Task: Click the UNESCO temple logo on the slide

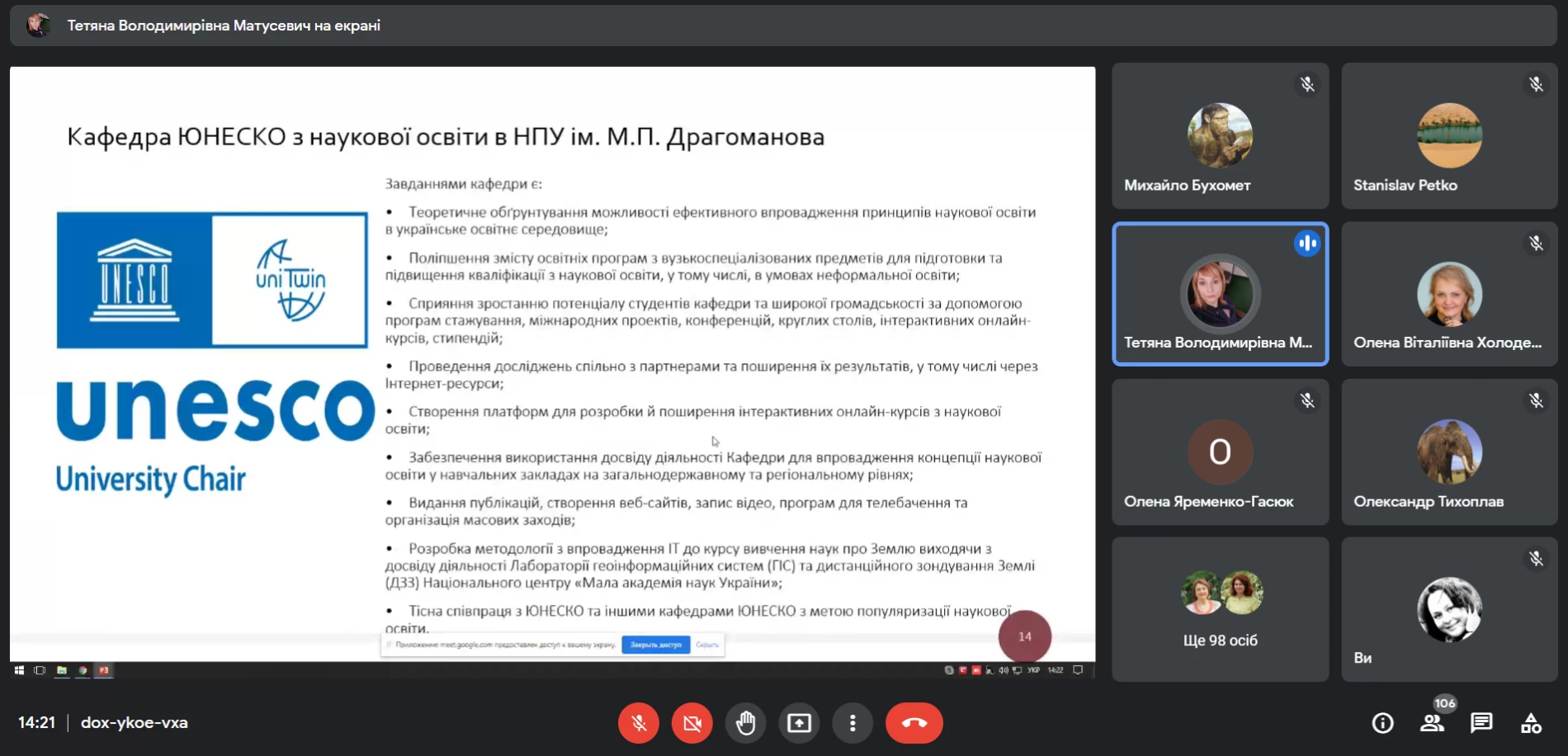Action: coord(135,281)
